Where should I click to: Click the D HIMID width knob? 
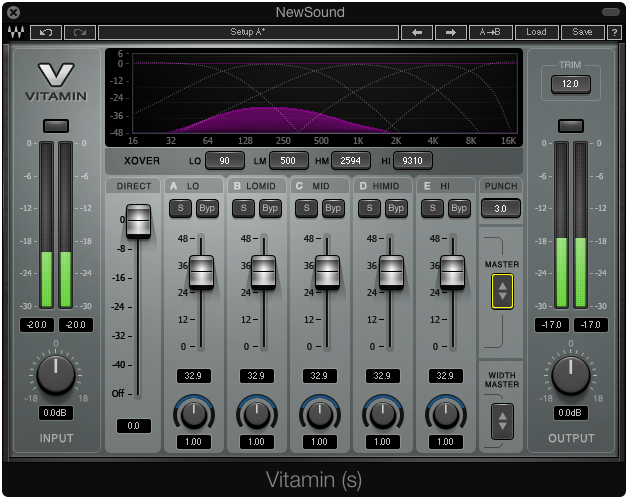click(x=382, y=414)
